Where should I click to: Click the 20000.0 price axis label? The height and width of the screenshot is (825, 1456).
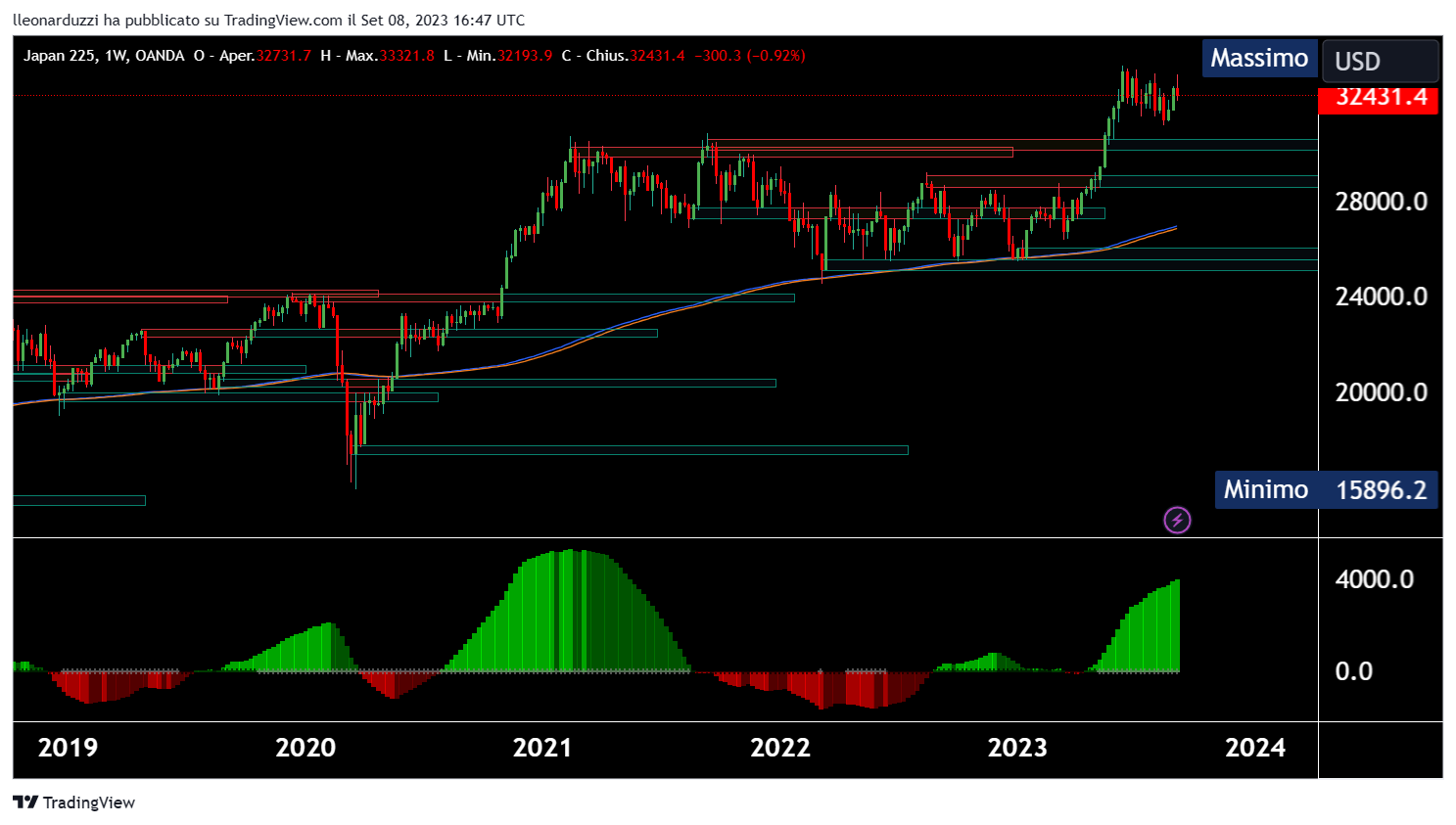[x=1382, y=392]
